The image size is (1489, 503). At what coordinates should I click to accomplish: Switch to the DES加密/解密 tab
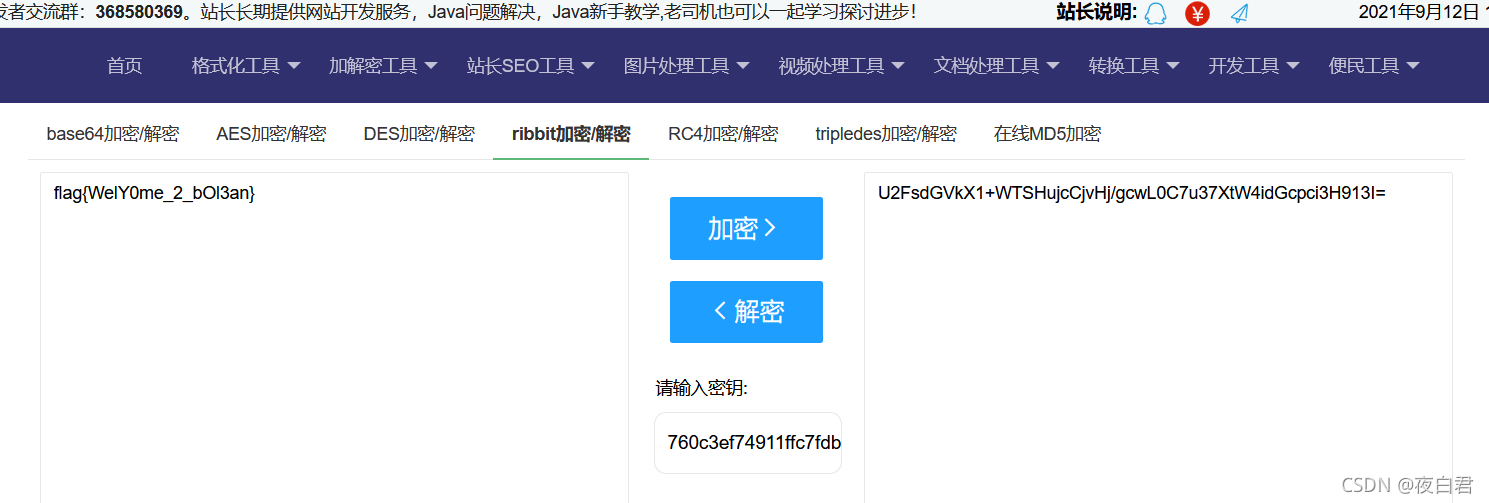point(419,134)
